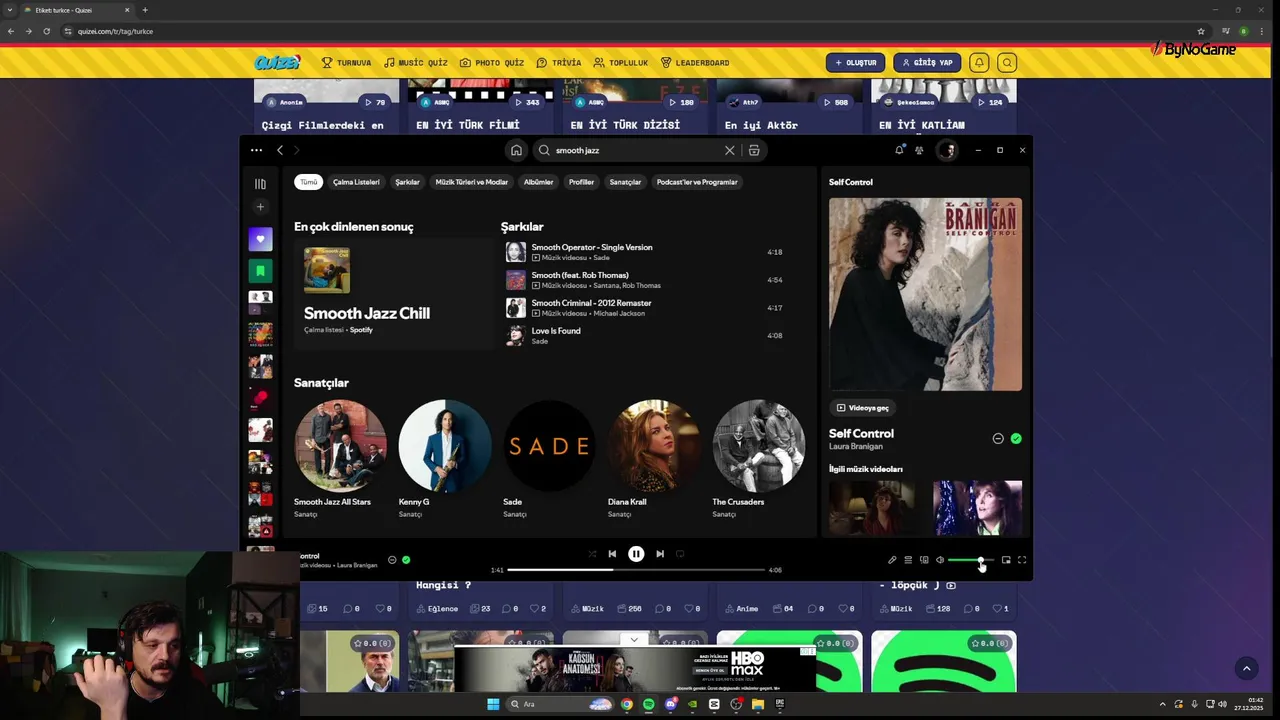Open MUSIC QUIZ in Quizei nav

415,63
